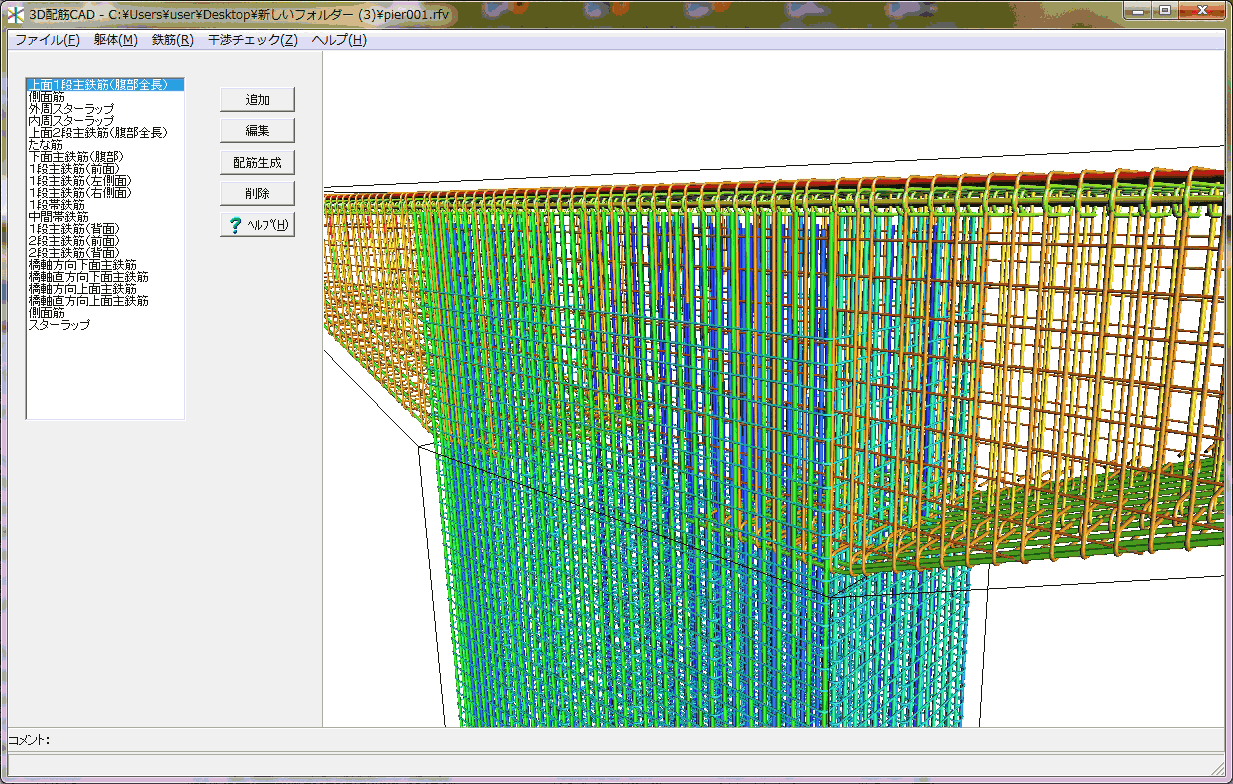Choose 橋軸直方向下面主鉄筋 in the list
This screenshot has width=1233, height=784.
[89, 277]
